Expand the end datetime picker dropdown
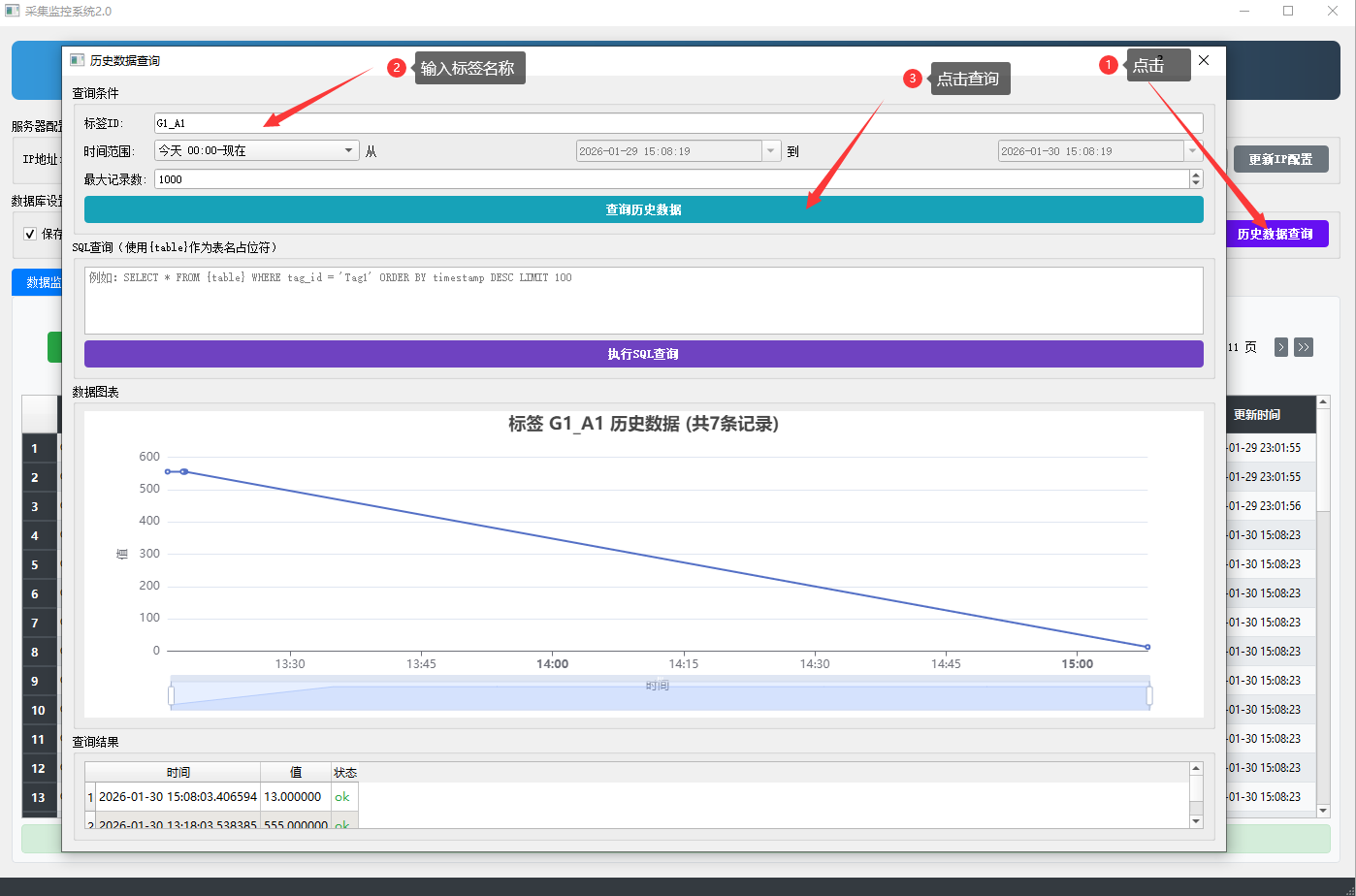 tap(1192, 151)
